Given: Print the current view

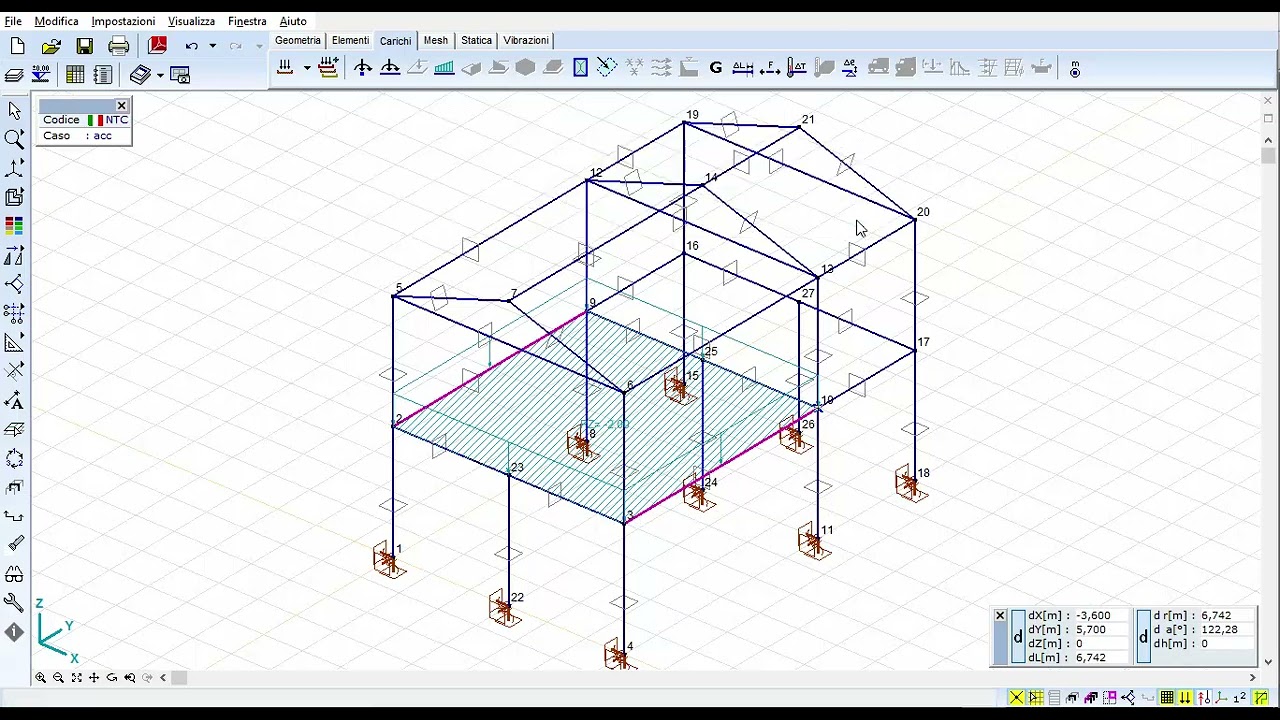Looking at the screenshot, I should [x=119, y=46].
